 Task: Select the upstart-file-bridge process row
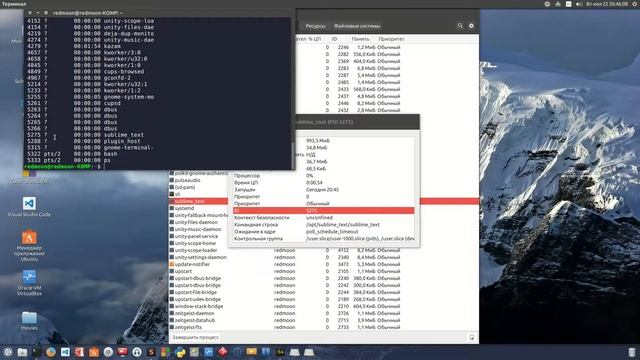pyautogui.click(x=324, y=292)
